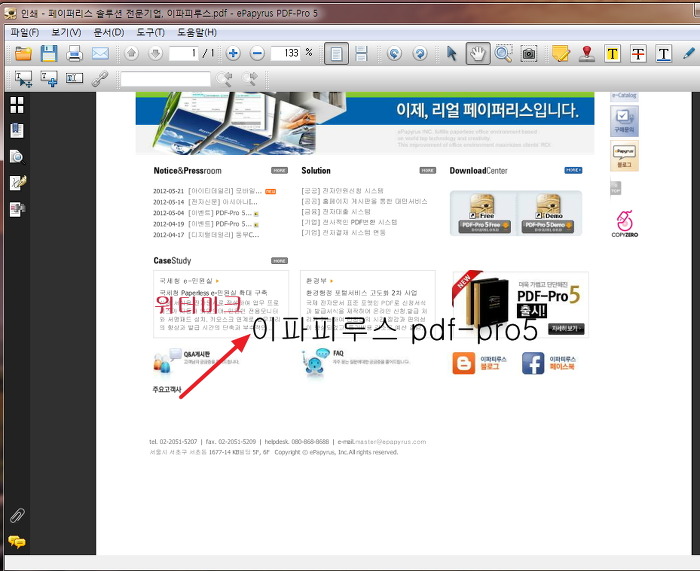Open comments panel speech bubbles
Screen dimensions: 700x571
17,542
